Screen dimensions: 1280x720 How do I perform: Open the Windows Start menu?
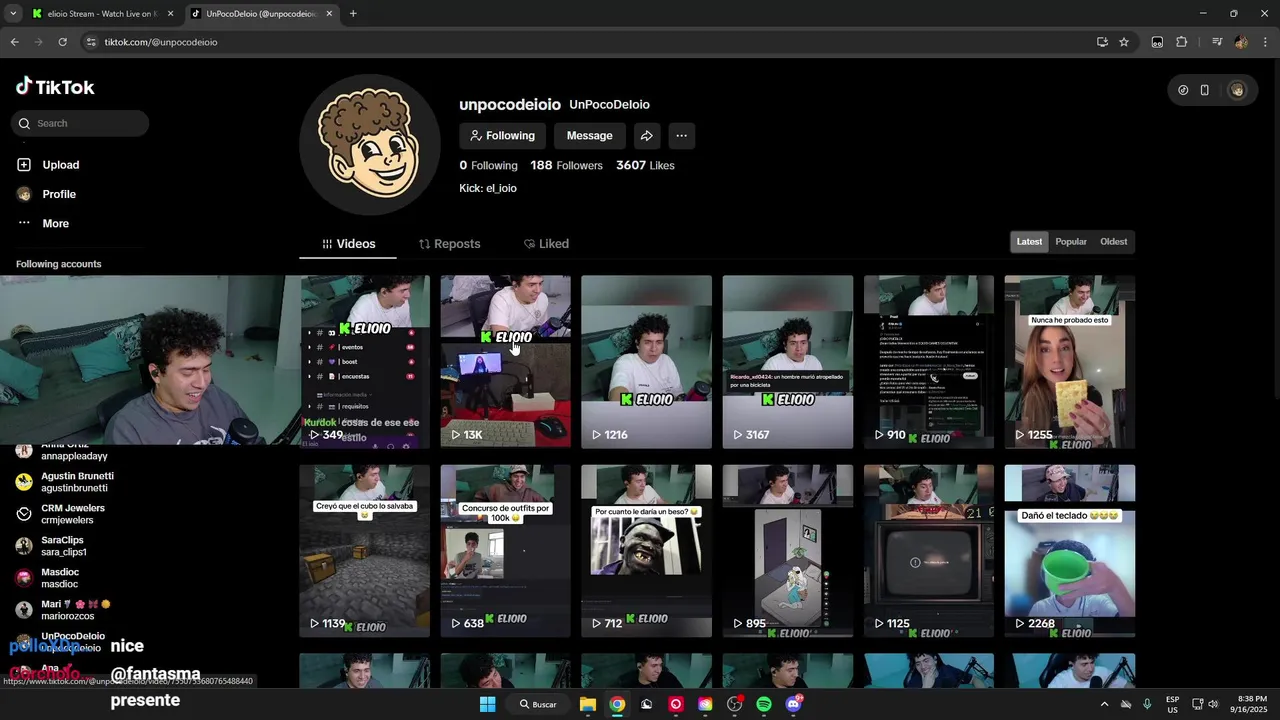tap(487, 704)
